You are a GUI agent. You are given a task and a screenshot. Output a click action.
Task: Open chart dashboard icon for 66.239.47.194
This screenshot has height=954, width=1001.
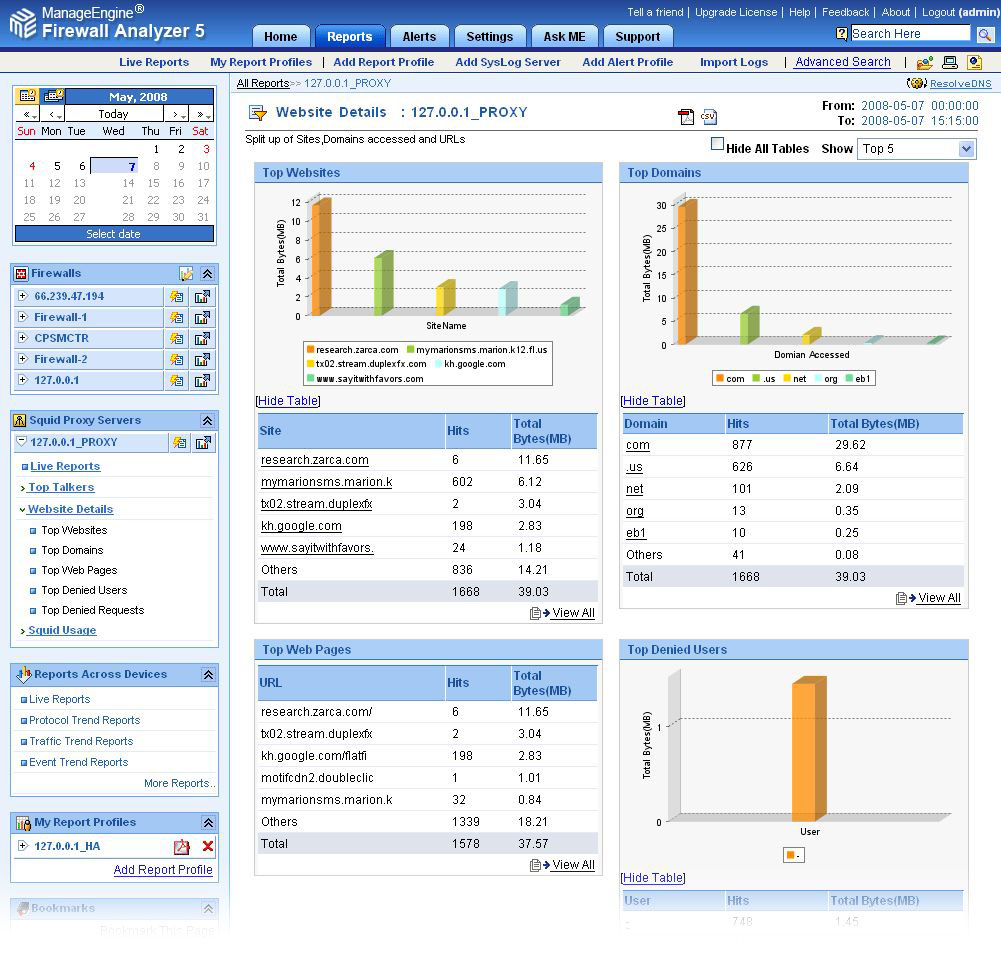pos(202,297)
